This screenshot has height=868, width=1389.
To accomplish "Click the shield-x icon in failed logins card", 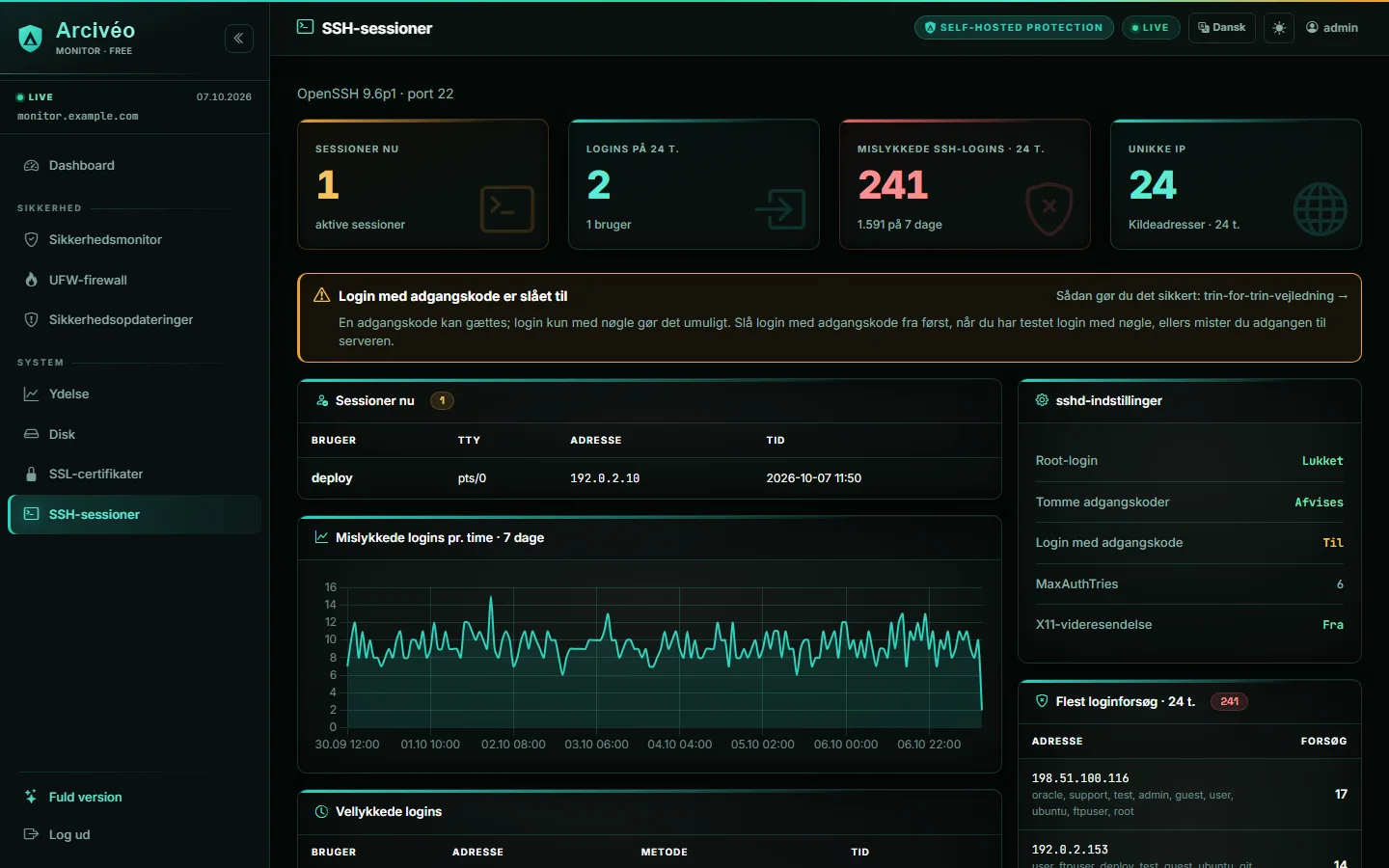I will tap(1049, 209).
